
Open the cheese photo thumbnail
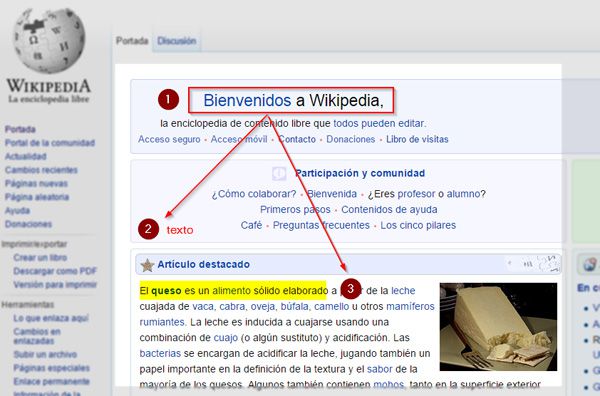(x=498, y=327)
